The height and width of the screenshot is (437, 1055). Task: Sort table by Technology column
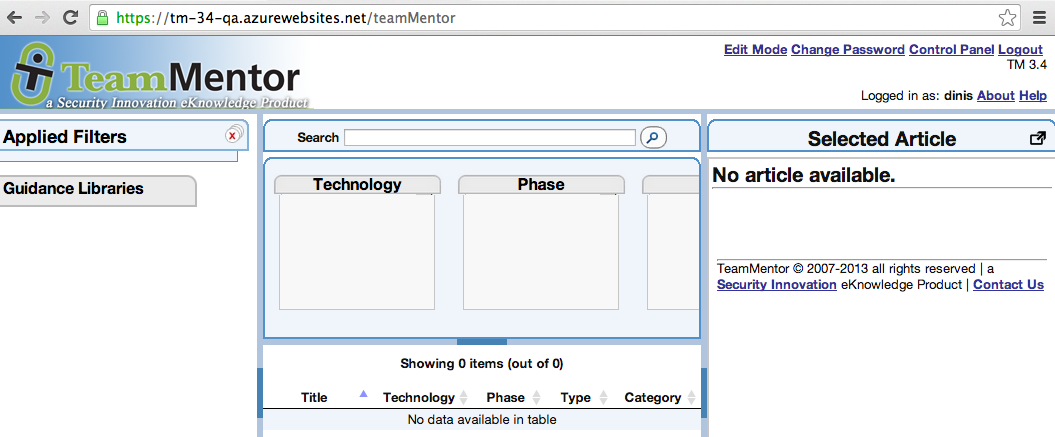point(418,397)
